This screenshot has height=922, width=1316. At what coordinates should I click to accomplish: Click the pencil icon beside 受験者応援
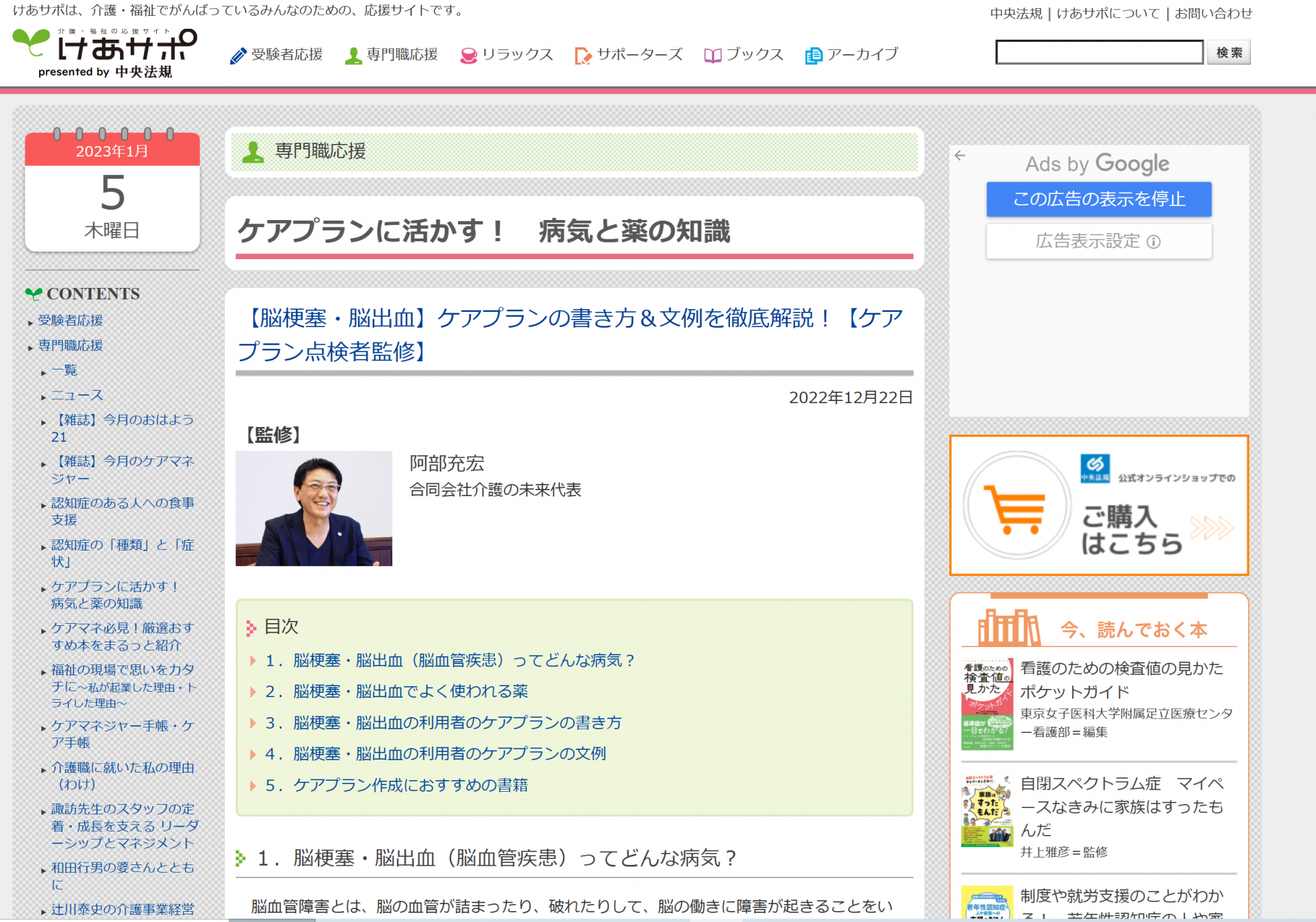pos(237,56)
